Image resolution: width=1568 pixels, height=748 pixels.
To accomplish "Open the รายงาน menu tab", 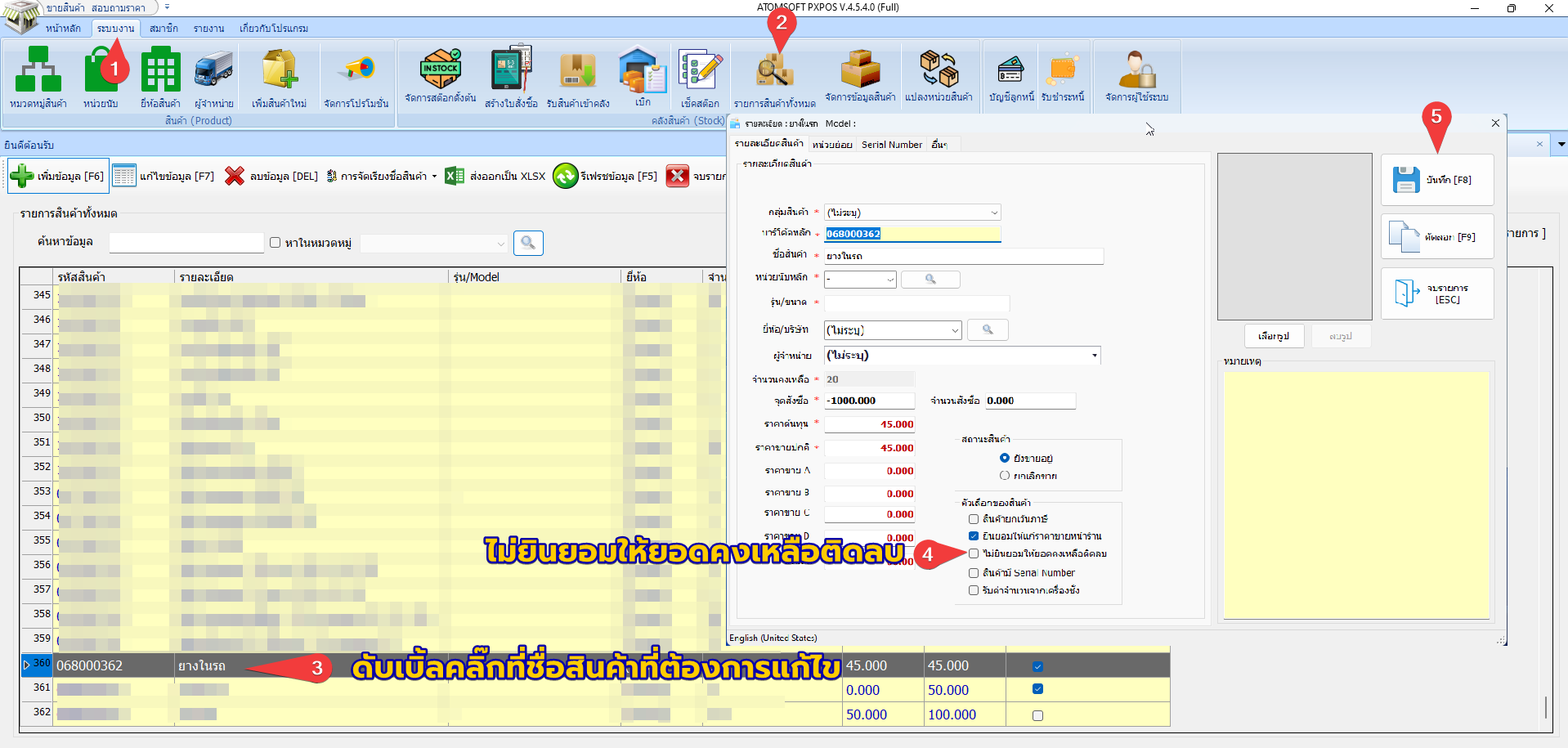I will (208, 29).
